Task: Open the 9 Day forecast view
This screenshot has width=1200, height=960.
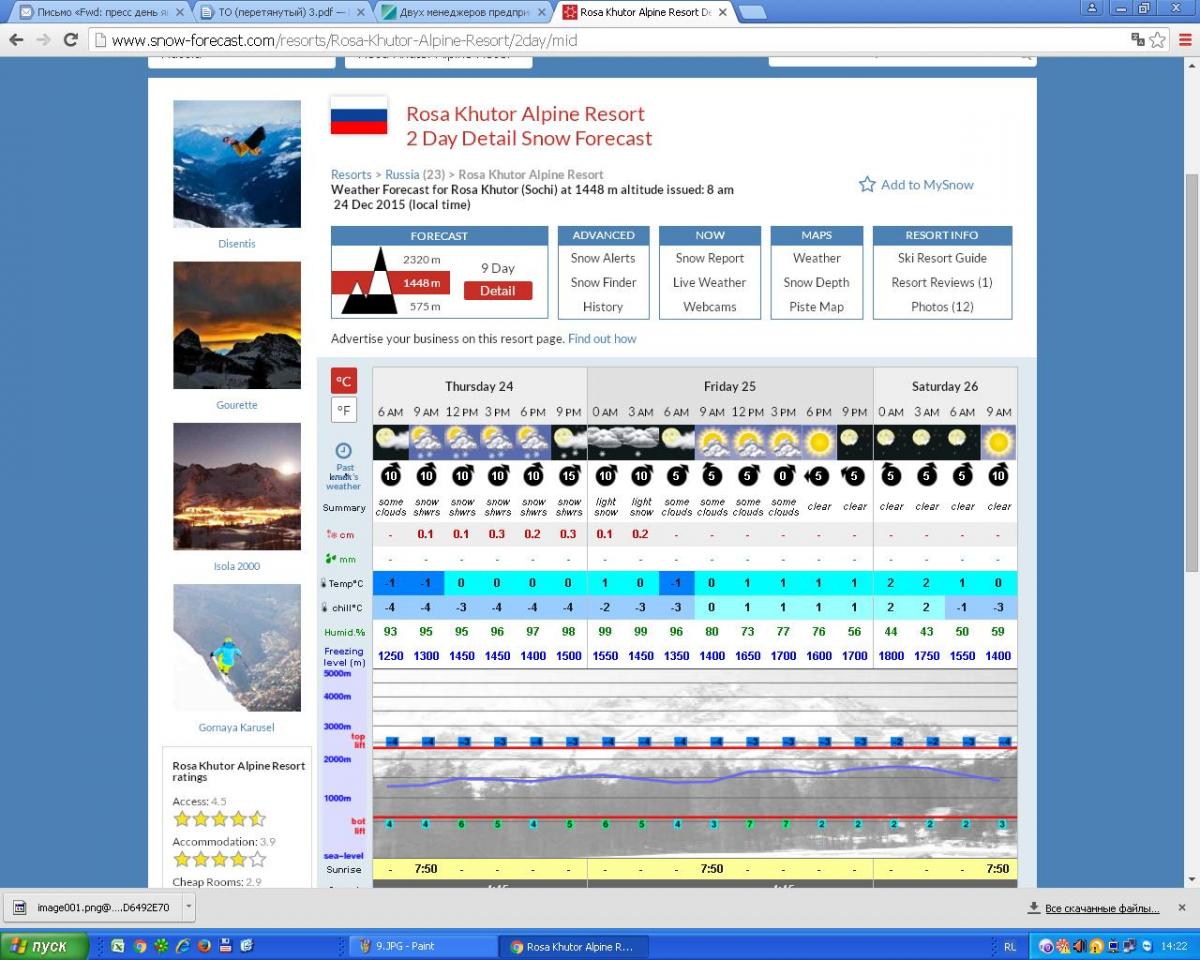Action: click(x=498, y=268)
